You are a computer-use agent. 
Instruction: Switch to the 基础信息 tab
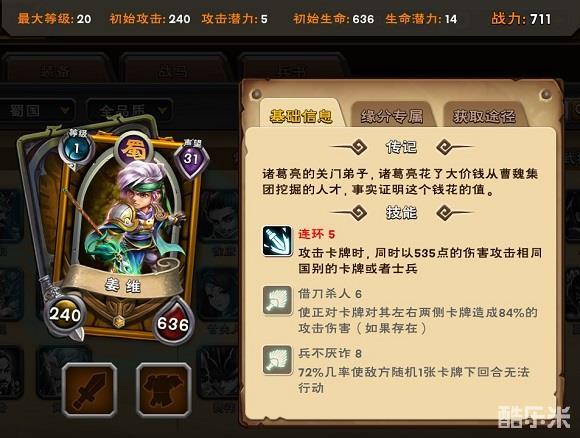pyautogui.click(x=301, y=116)
